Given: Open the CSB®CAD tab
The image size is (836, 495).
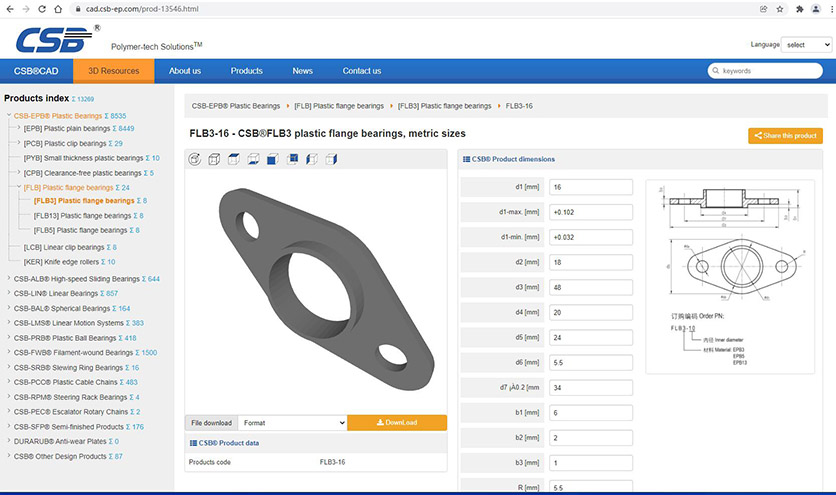Looking at the screenshot, I should 36,71.
